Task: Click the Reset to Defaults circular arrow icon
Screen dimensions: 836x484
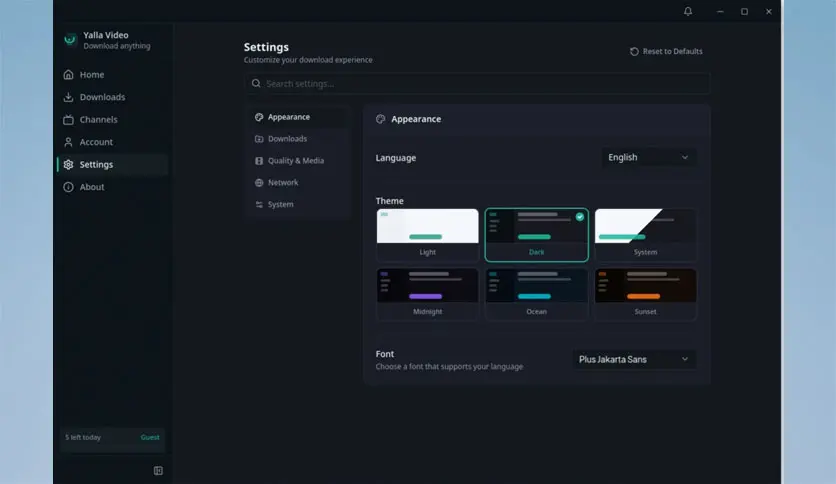Action: pos(634,52)
